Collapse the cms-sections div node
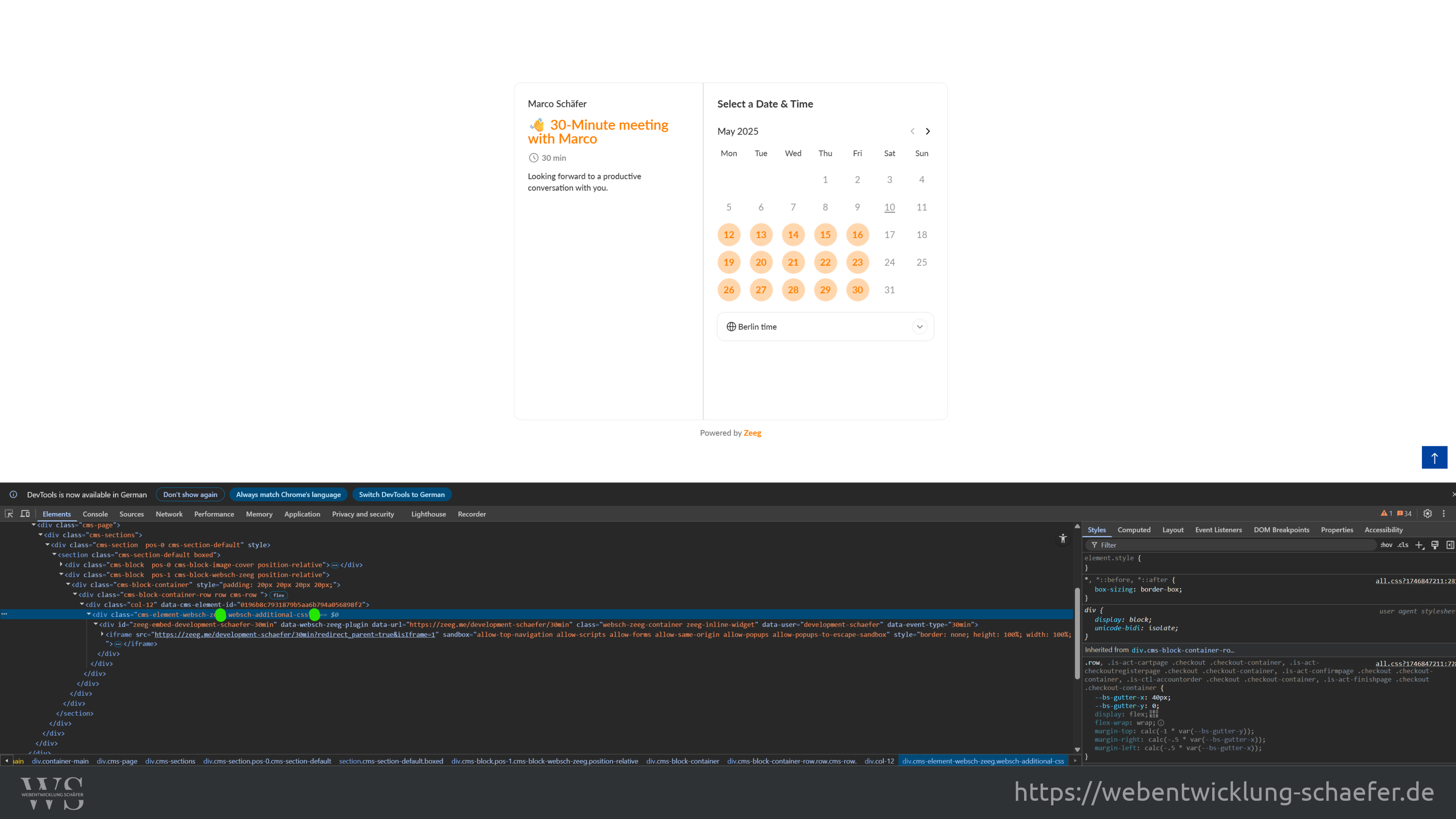The width and height of the screenshot is (1456, 819). 41,535
